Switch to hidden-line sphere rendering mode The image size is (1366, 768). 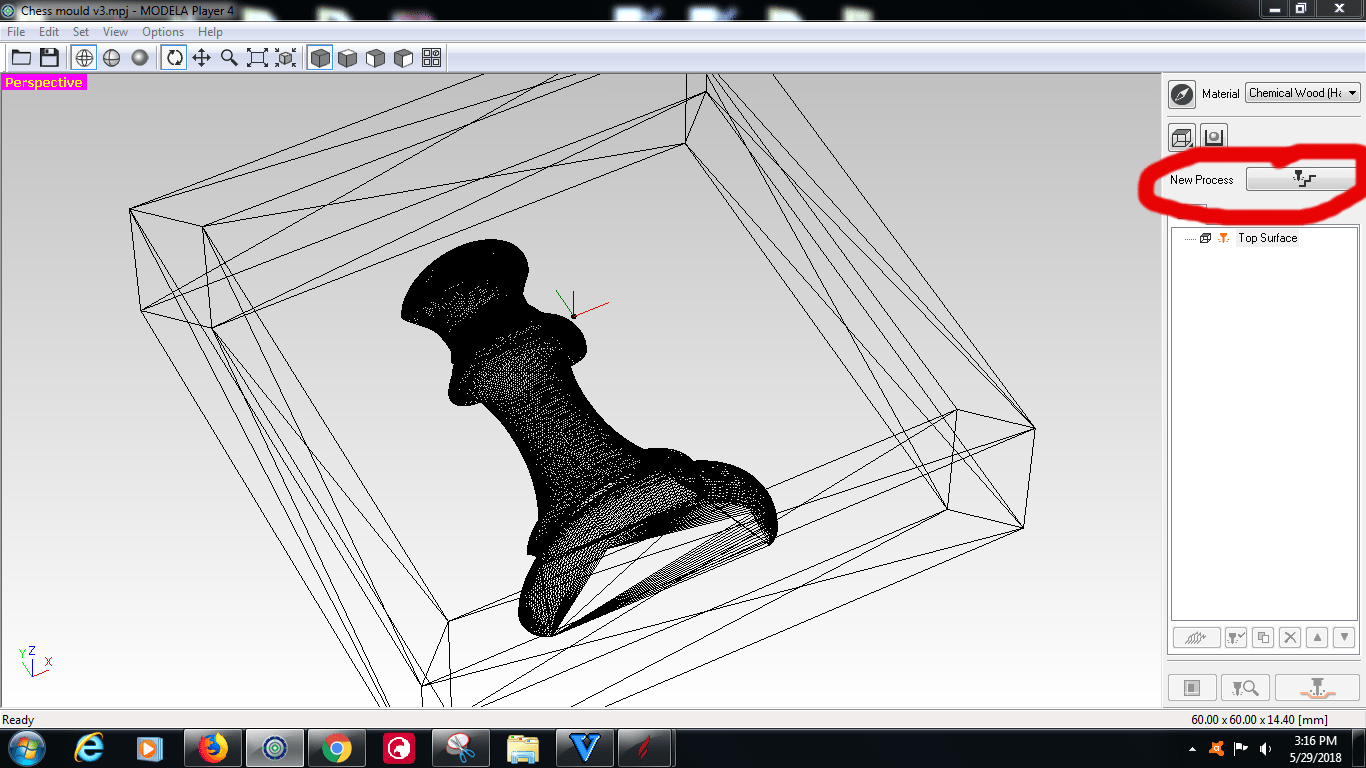(x=112, y=58)
